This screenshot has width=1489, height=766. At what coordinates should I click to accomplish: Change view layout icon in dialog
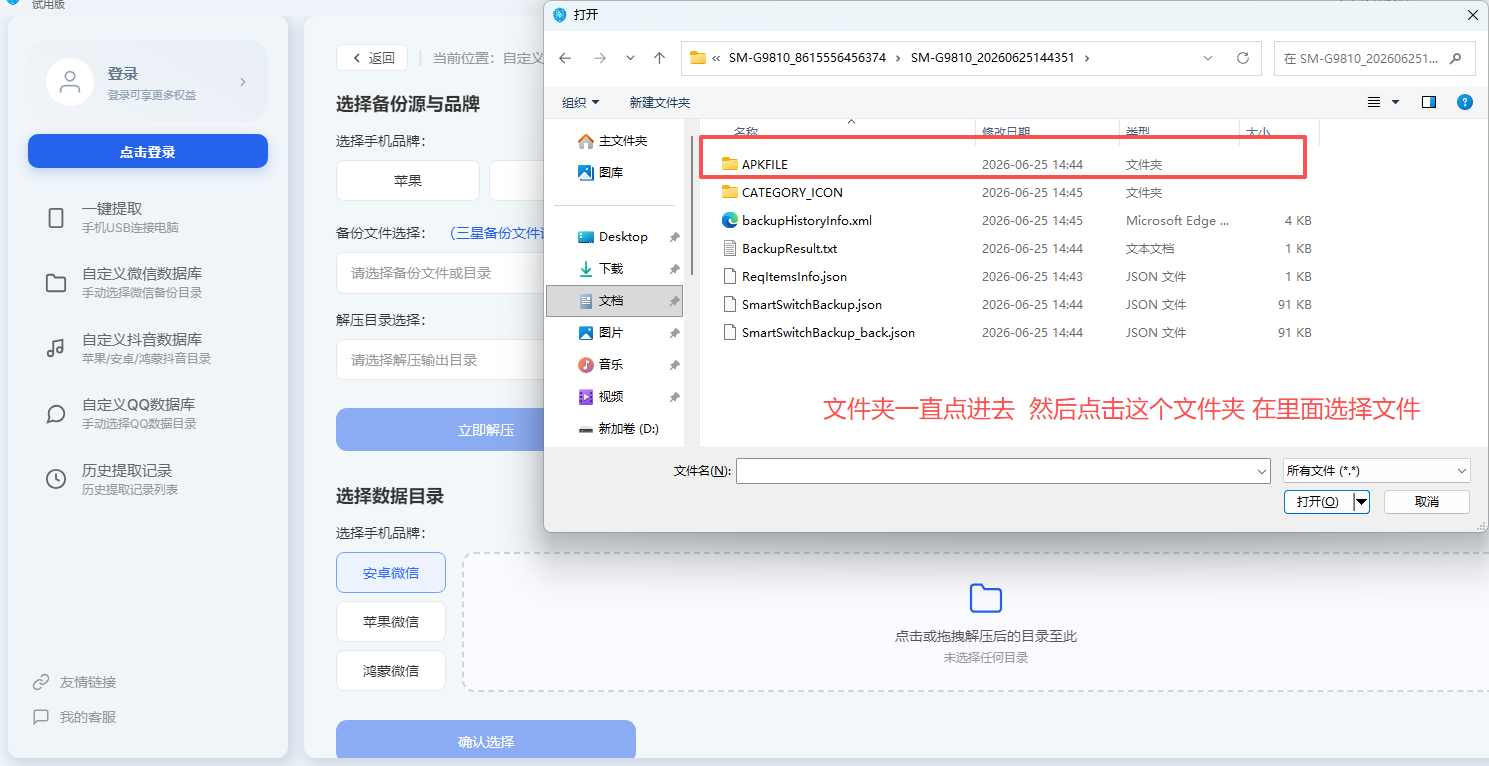[x=1374, y=102]
